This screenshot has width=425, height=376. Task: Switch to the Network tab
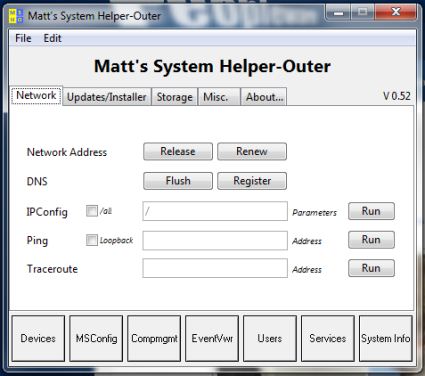[x=36, y=96]
